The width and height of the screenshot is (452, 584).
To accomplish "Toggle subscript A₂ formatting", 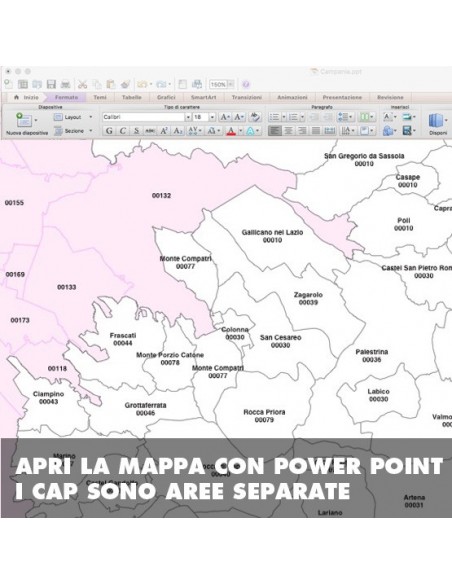I will 178,131.
